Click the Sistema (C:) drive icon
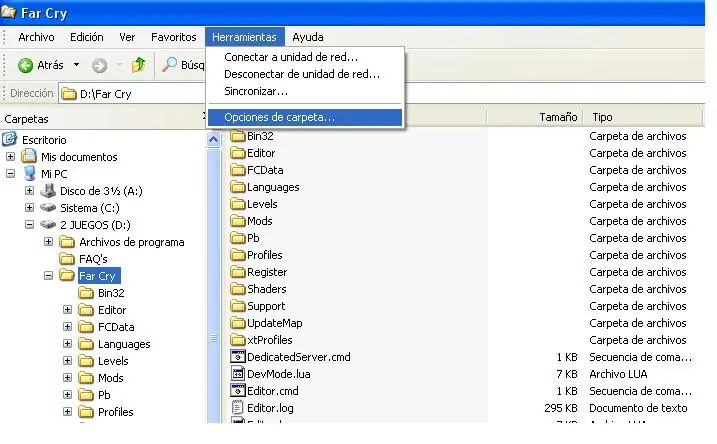Viewport: 717px width, 444px height. [48, 208]
